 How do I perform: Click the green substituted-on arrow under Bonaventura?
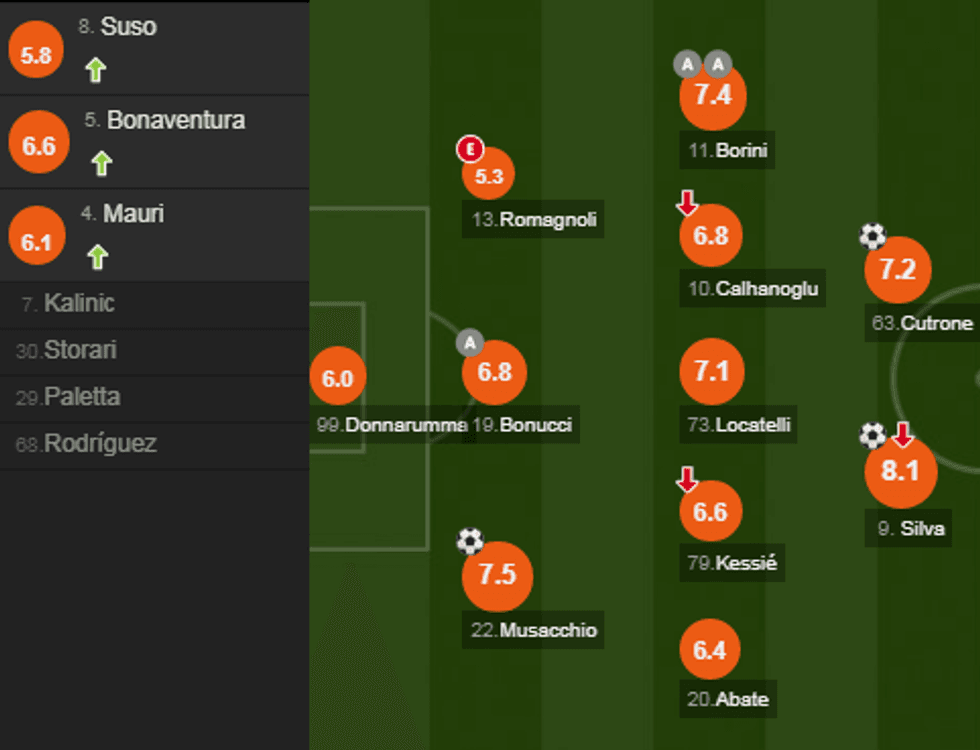point(101,163)
